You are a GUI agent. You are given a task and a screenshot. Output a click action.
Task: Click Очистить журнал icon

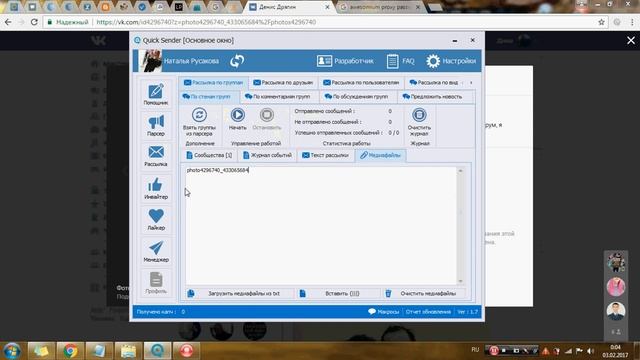[x=419, y=122]
